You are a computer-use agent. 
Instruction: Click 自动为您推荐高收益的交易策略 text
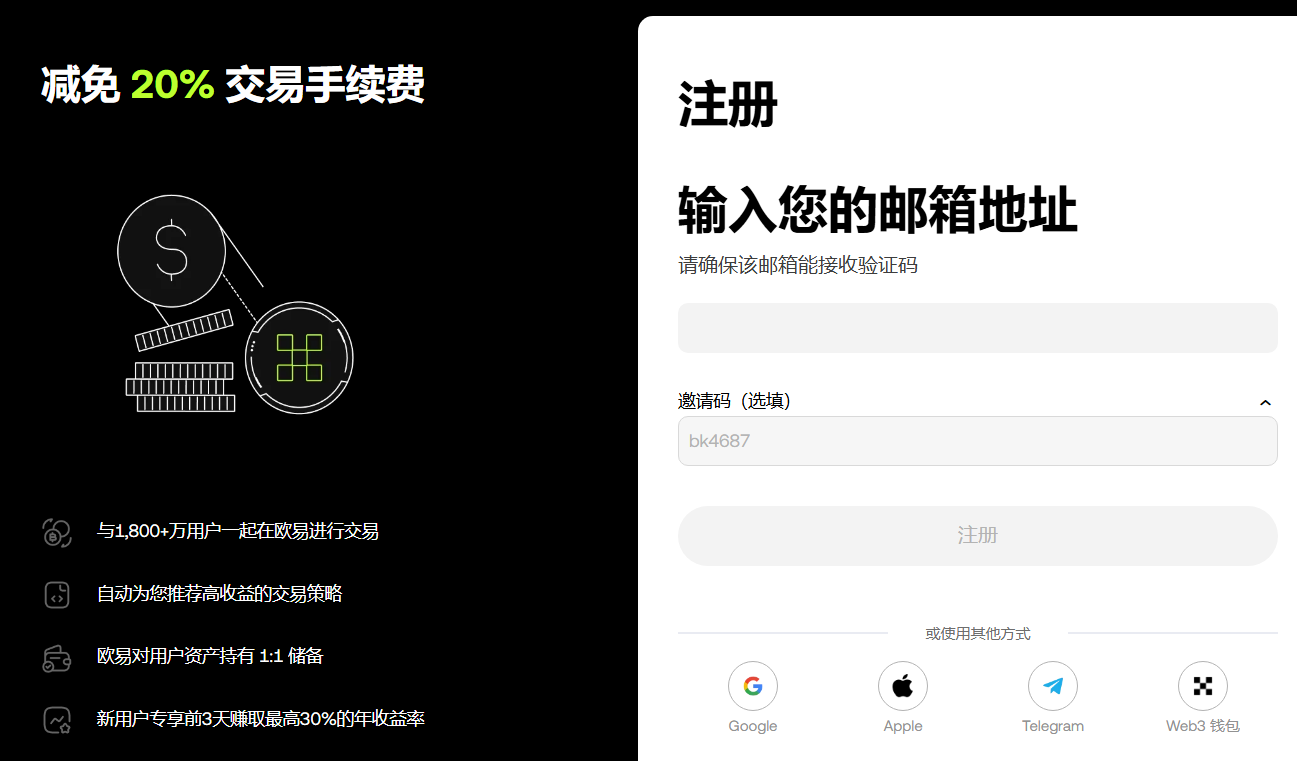point(219,594)
